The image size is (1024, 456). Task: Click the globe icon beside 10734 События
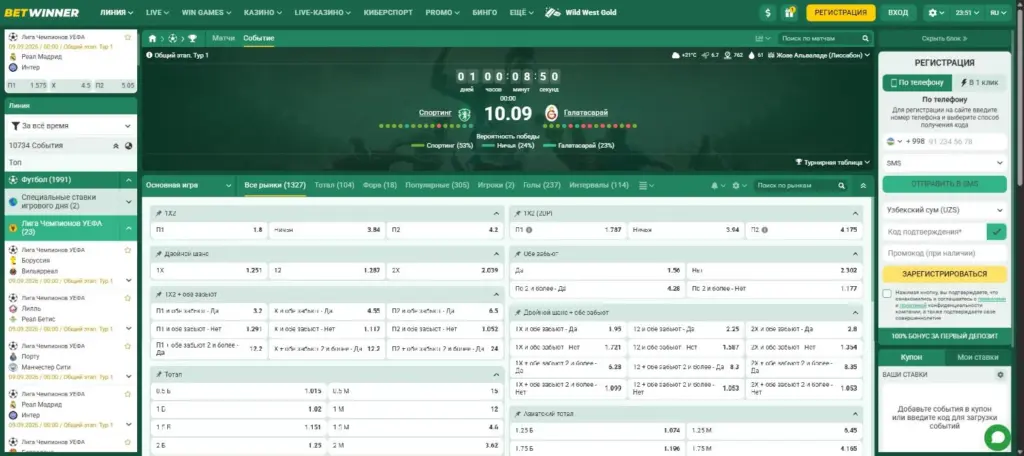pyautogui.click(x=128, y=146)
